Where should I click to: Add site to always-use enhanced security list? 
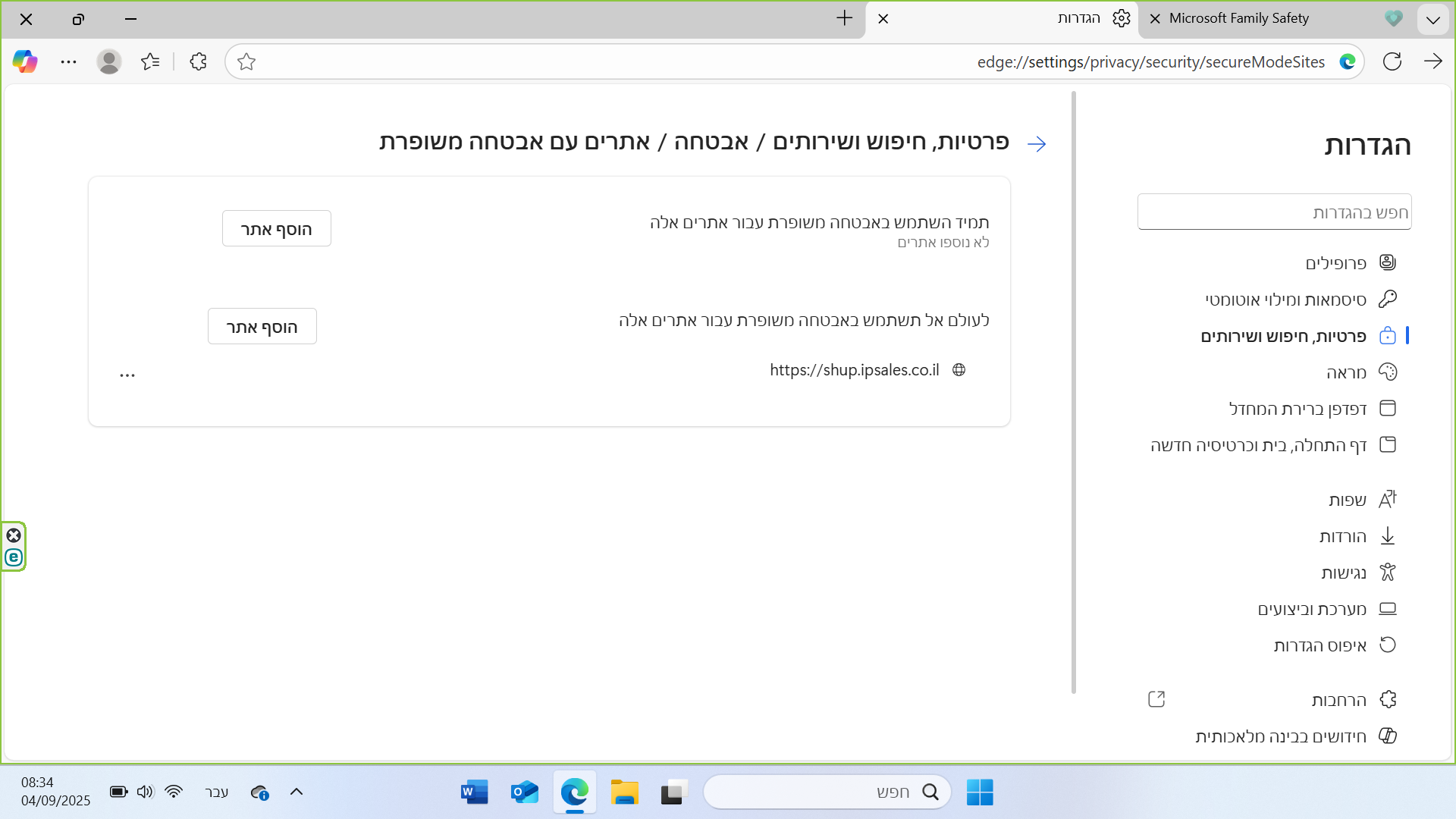click(277, 228)
